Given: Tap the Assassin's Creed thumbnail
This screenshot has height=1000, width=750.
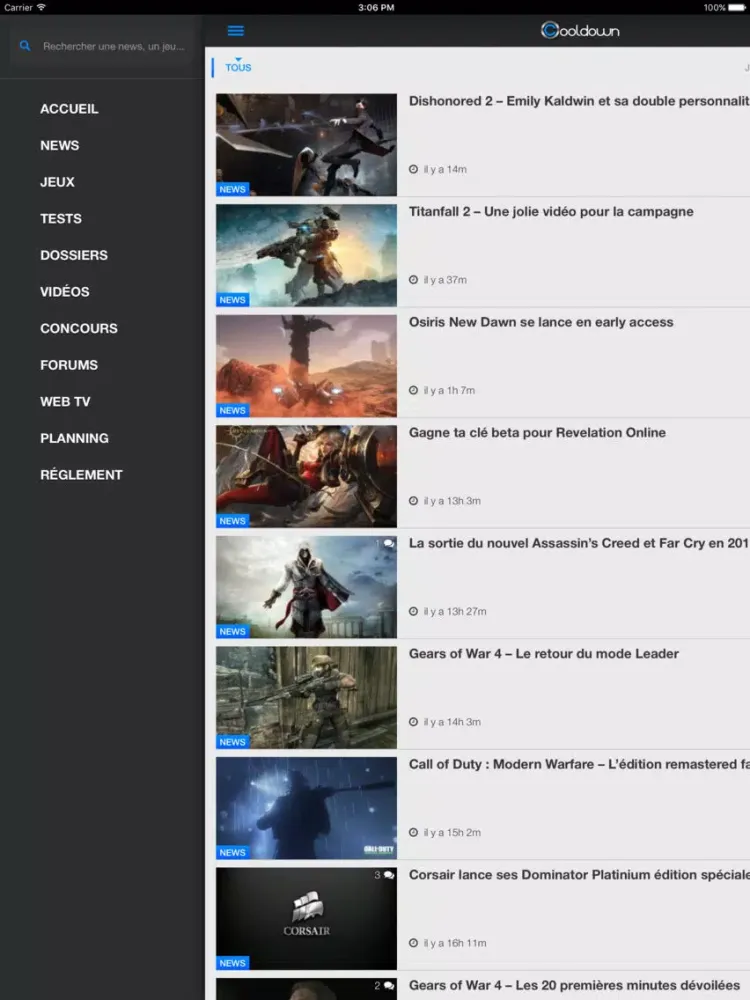Looking at the screenshot, I should point(306,587).
